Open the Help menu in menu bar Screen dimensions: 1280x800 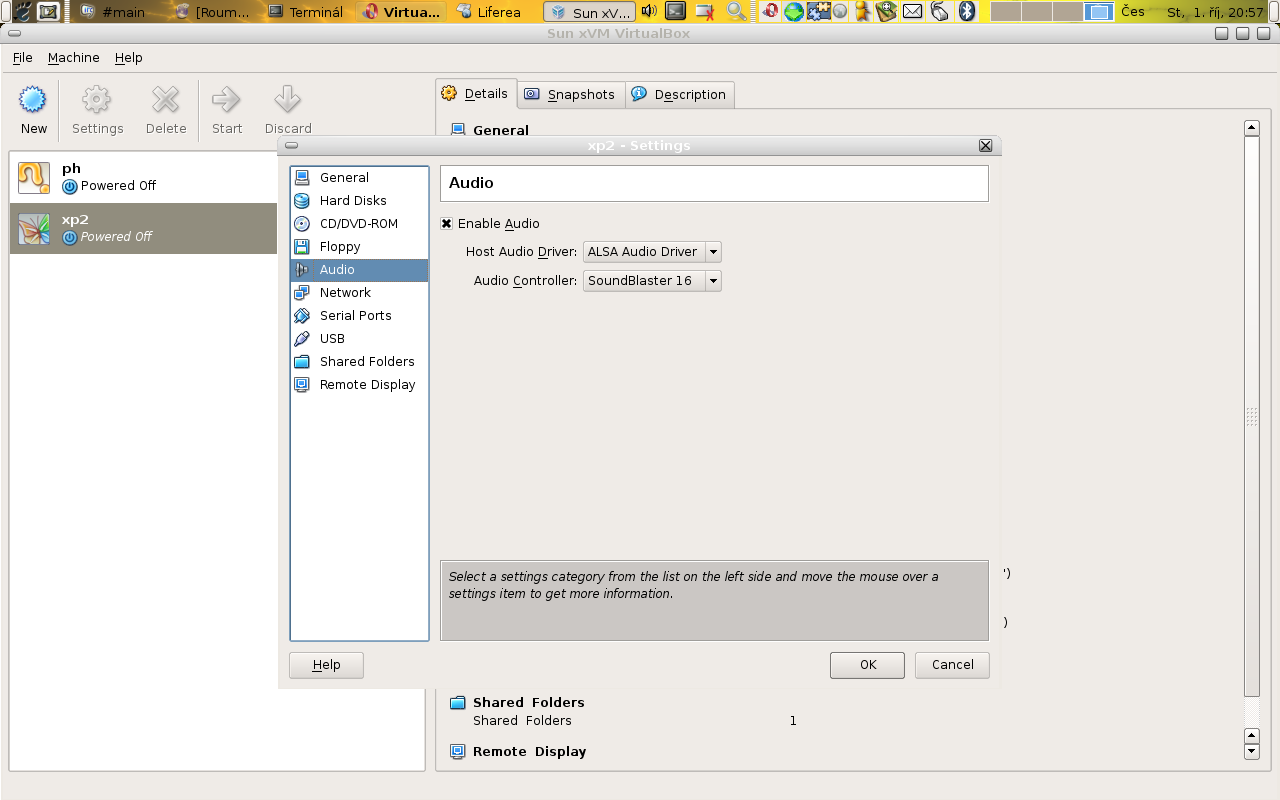(x=129, y=58)
